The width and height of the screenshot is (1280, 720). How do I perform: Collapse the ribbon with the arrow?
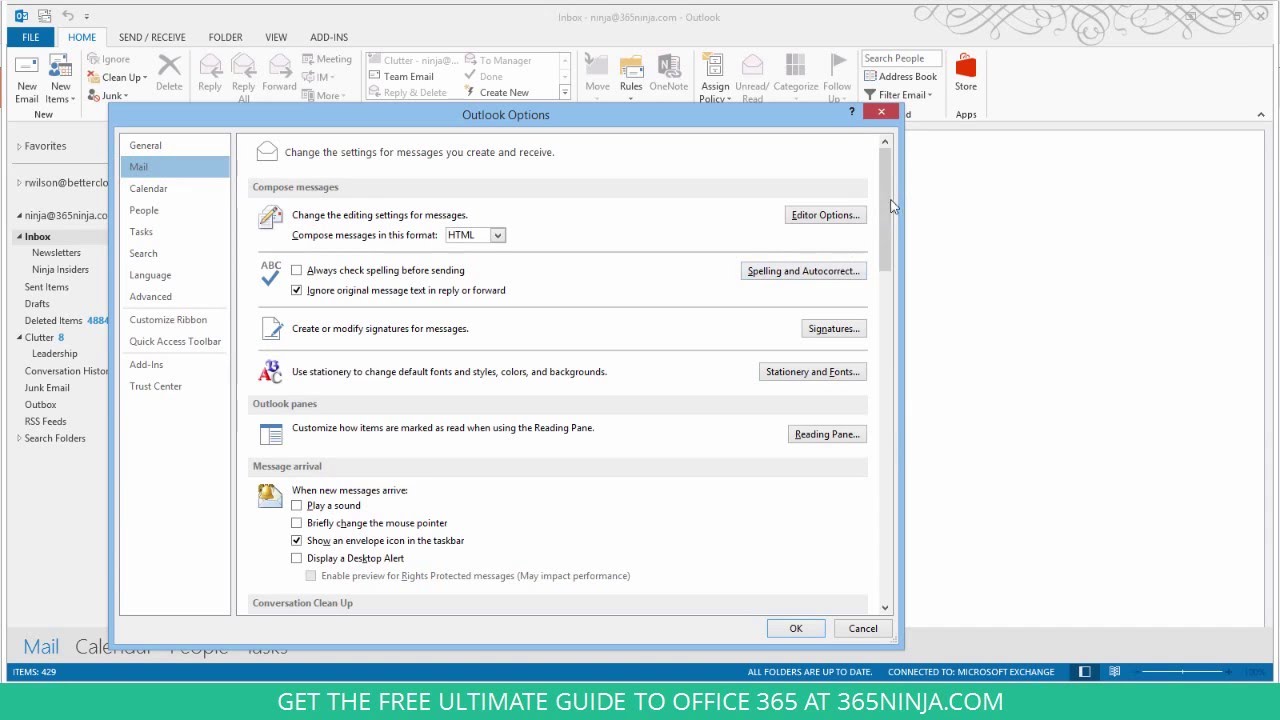[x=1261, y=115]
